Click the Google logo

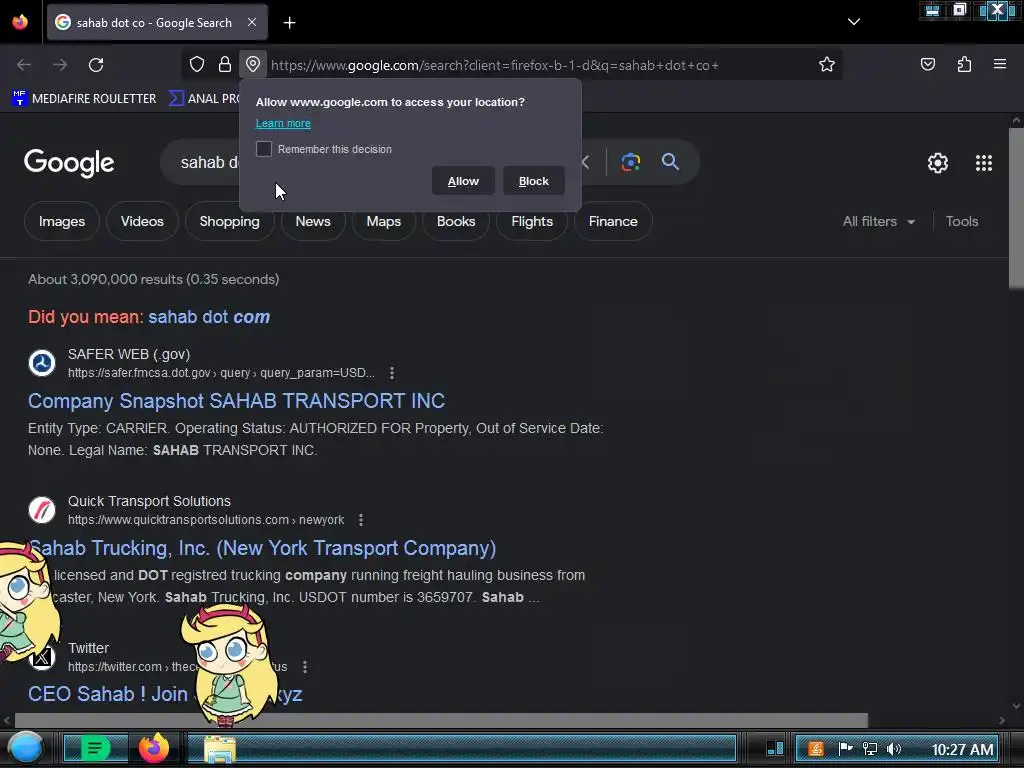[69, 163]
